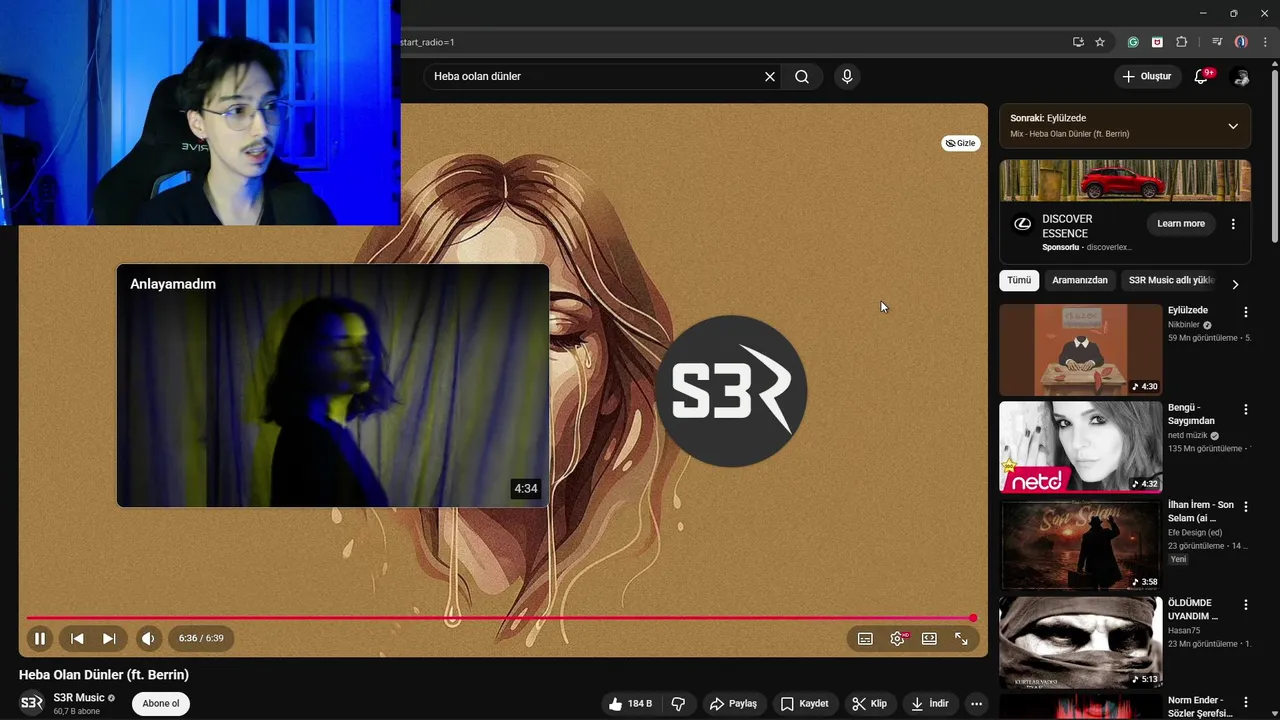Click the 'Norm Ender - Sözler Şerefsi...' title
Screen dimensions: 1280x720
coord(1200,707)
